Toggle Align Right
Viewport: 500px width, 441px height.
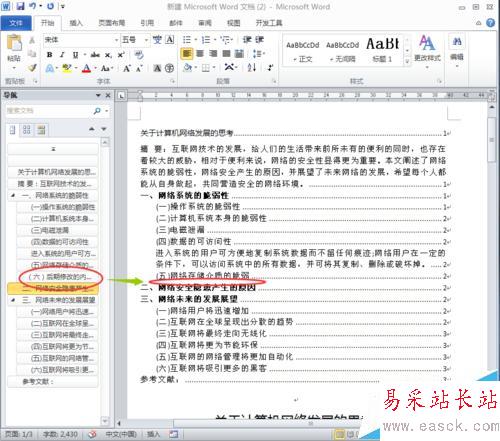[x=213, y=54]
